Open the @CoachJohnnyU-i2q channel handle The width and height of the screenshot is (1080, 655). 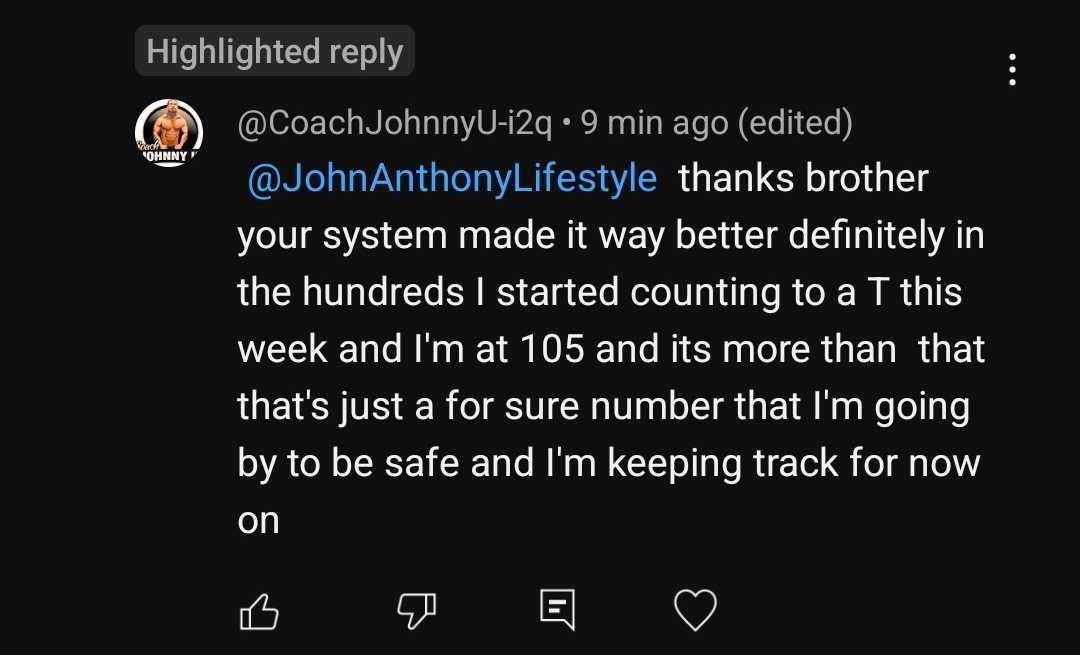click(x=394, y=123)
